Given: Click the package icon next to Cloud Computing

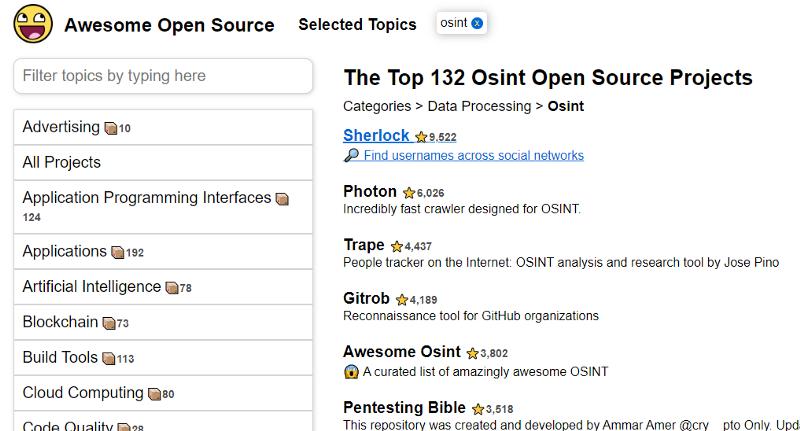Looking at the screenshot, I should (x=155, y=394).
